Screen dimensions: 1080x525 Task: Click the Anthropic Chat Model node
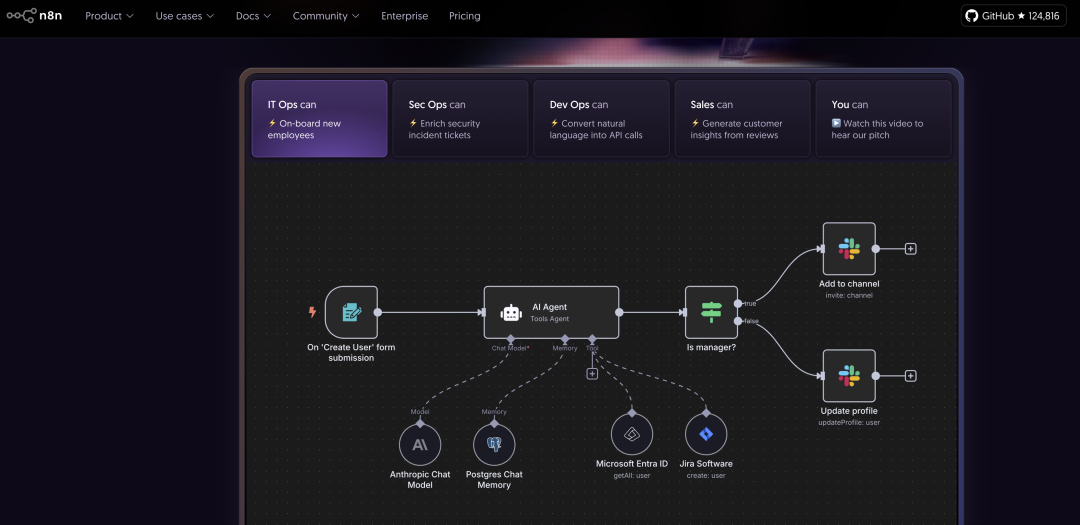coord(420,444)
